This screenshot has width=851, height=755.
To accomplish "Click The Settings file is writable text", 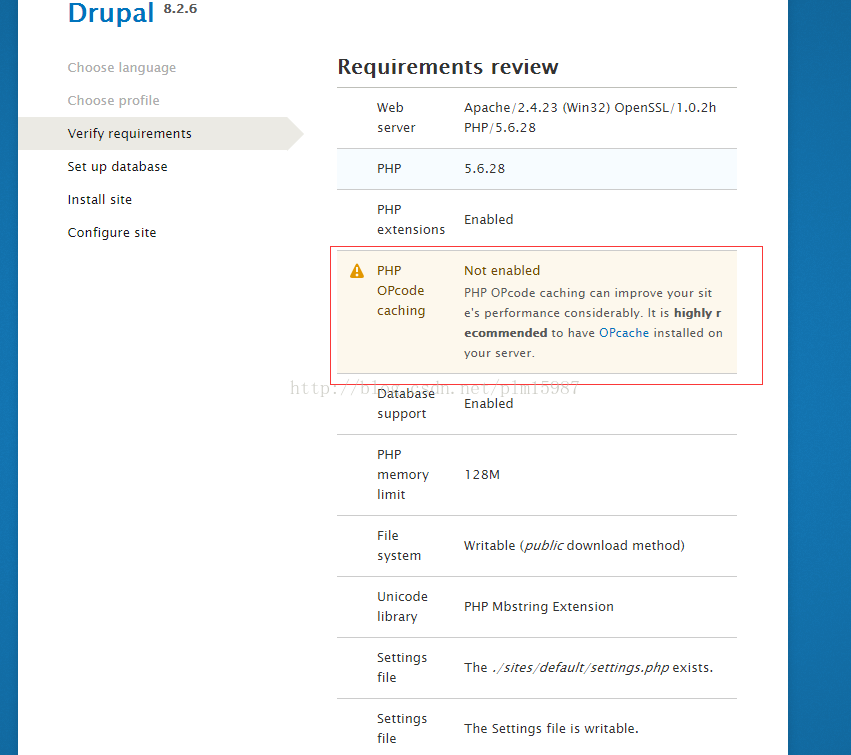I will point(551,728).
